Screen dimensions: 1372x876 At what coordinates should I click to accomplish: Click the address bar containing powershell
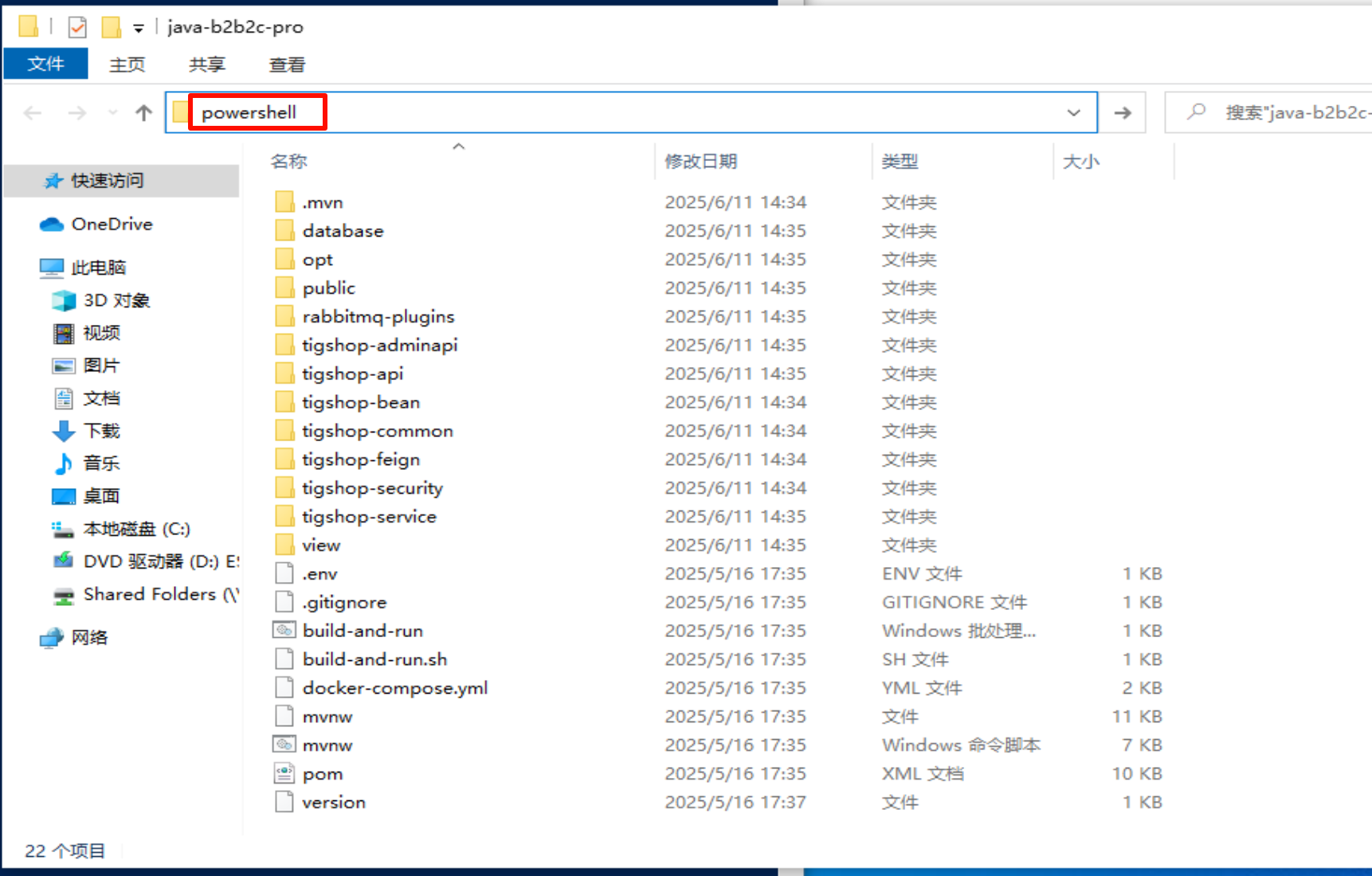[631, 112]
